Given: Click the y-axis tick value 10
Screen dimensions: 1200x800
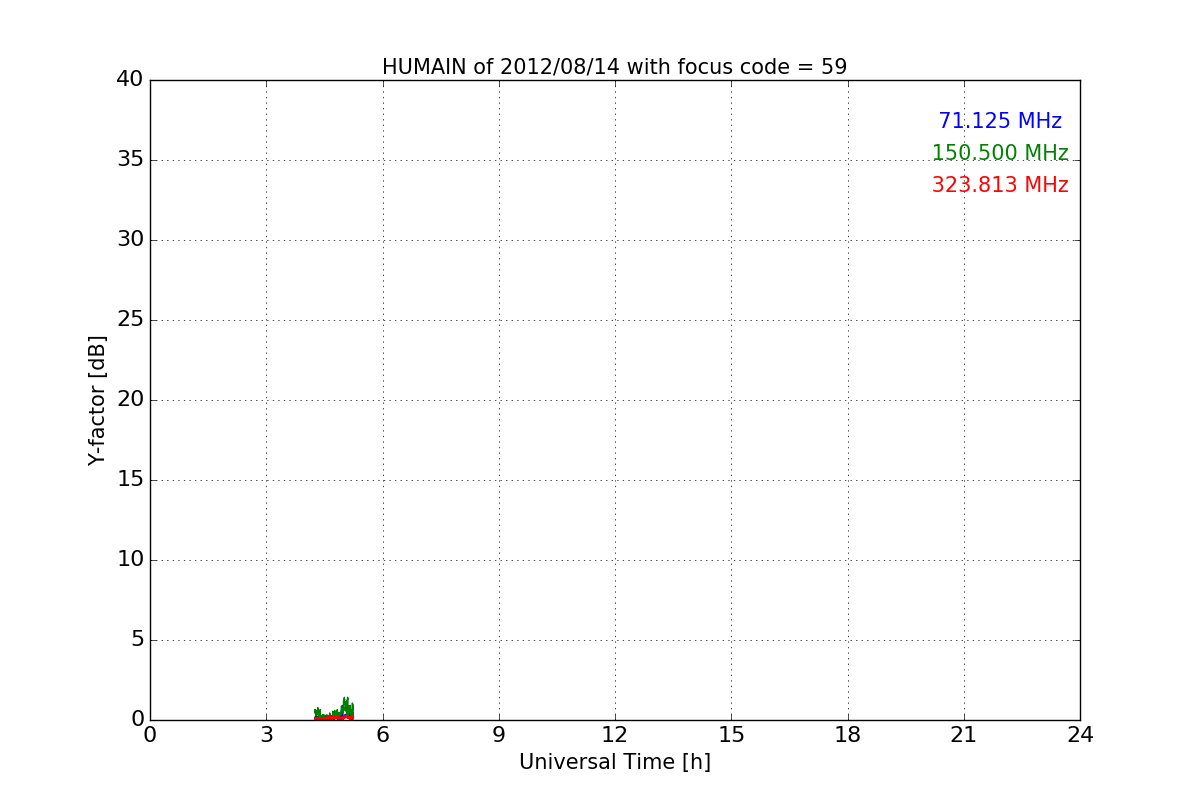Looking at the screenshot, I should coord(130,560).
